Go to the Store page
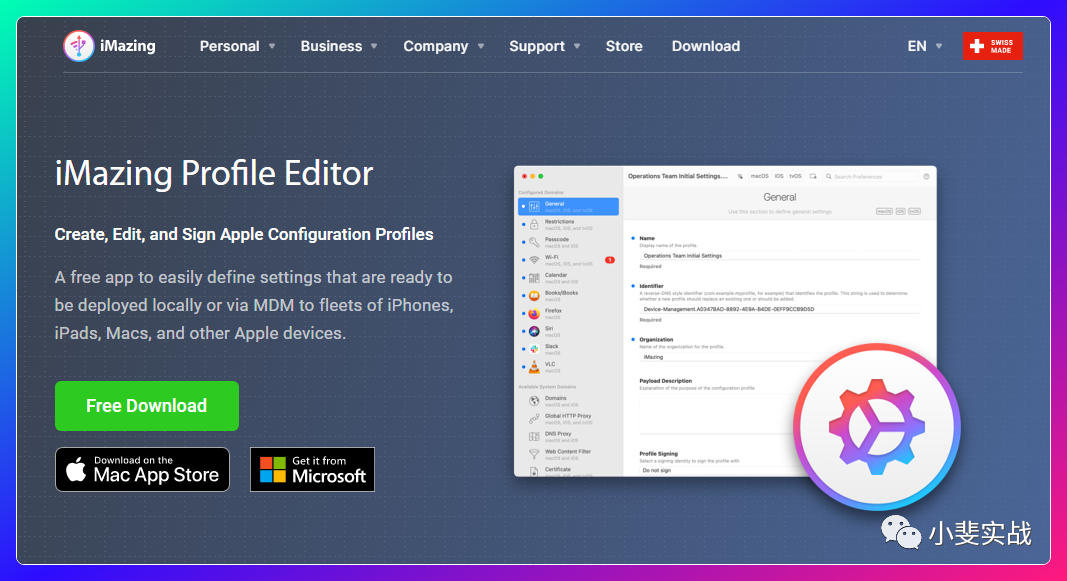 click(624, 46)
